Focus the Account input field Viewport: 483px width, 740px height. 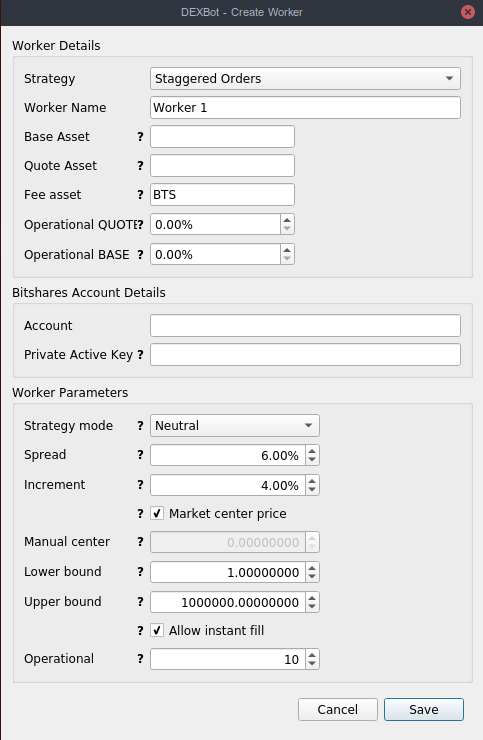click(x=305, y=326)
